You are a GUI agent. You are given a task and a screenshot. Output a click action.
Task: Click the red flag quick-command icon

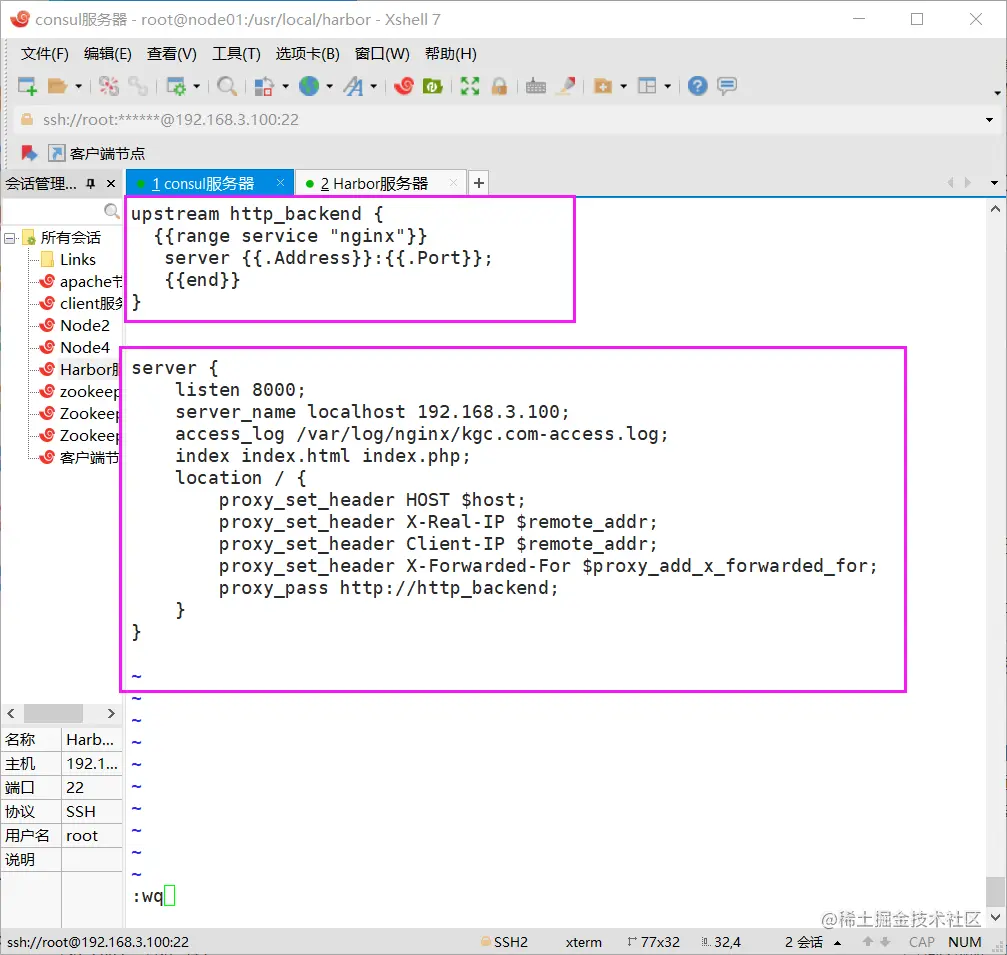point(29,153)
